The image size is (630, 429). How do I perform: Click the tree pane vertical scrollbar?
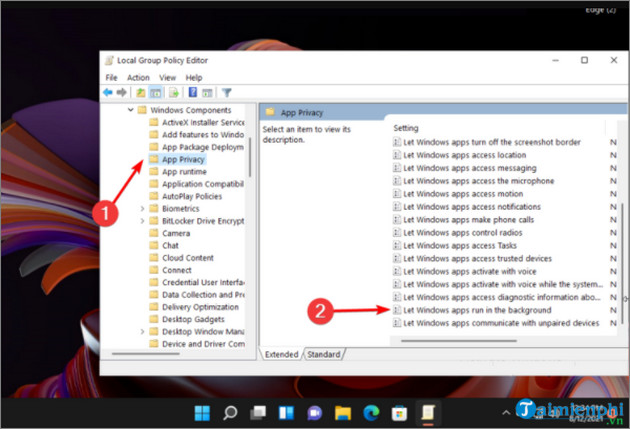pyautogui.click(x=250, y=157)
